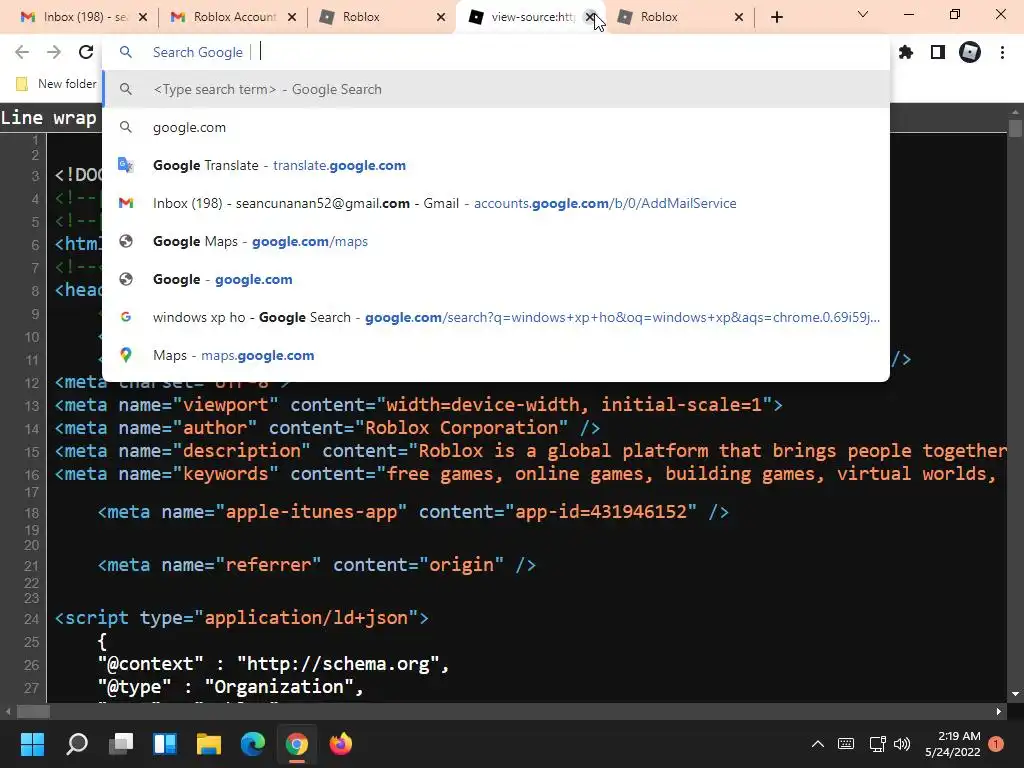Open the Maps - maps.google.com suggestion
1024x768 pixels.
pyautogui.click(x=496, y=355)
